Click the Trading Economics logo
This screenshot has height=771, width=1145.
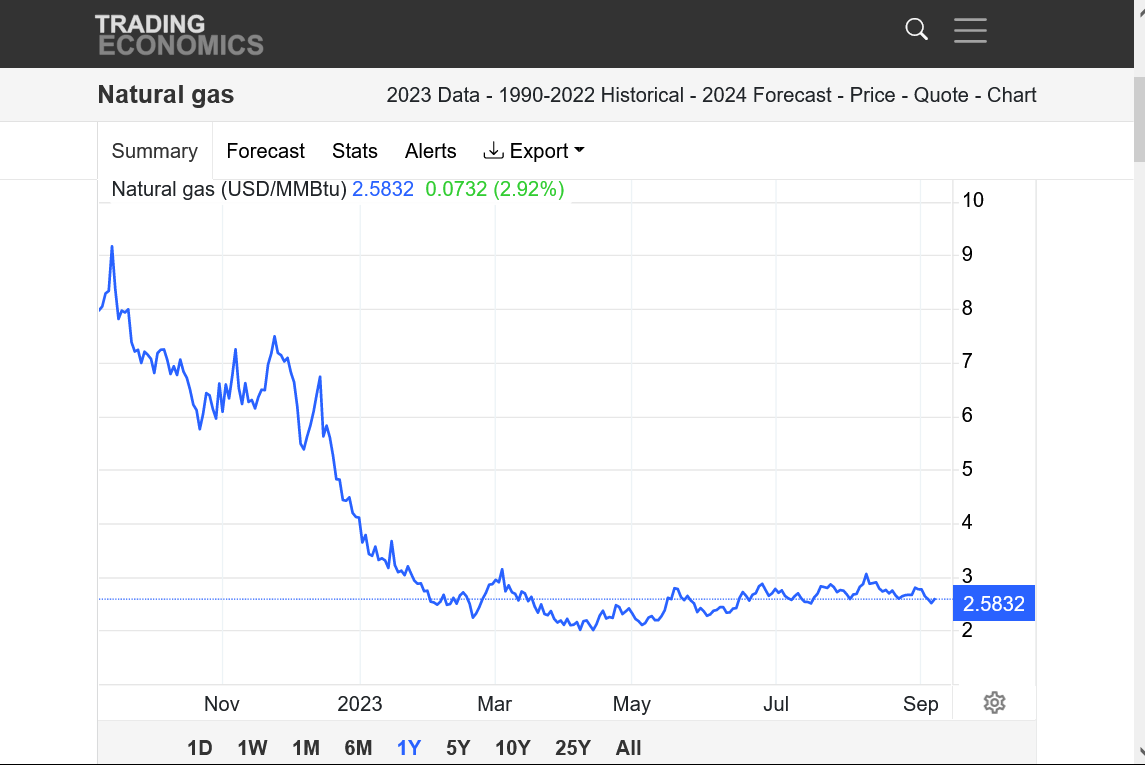[179, 34]
